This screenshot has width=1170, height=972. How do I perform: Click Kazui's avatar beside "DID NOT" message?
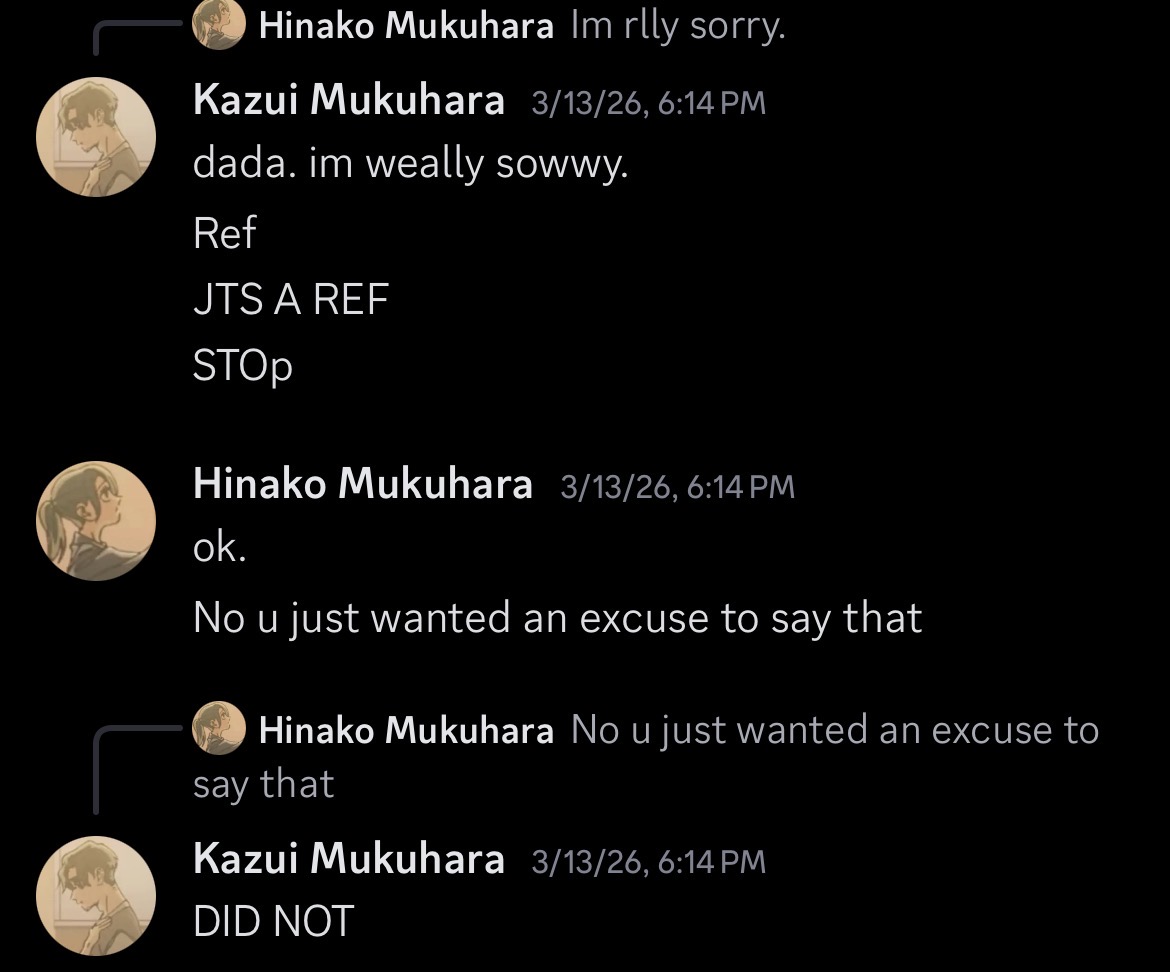[x=95, y=896]
